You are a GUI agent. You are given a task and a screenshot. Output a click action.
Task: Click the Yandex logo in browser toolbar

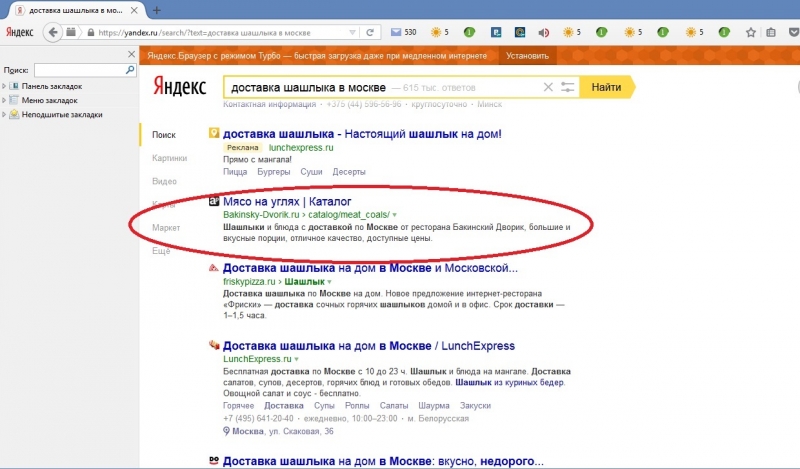(x=19, y=32)
